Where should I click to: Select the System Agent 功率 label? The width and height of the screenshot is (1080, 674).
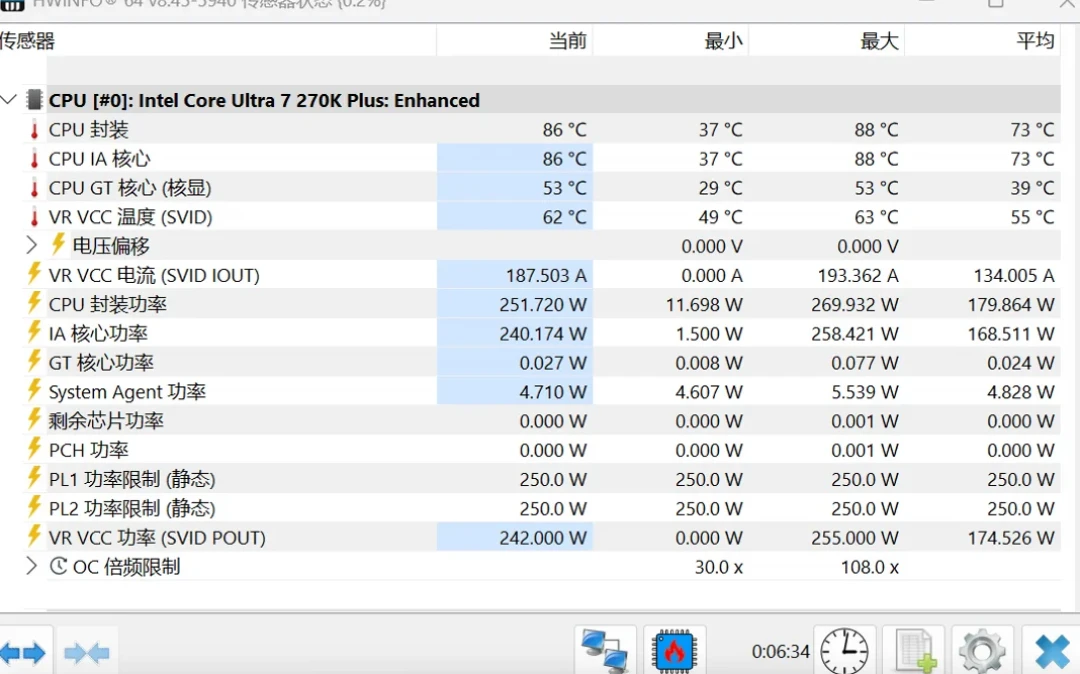coord(127,392)
